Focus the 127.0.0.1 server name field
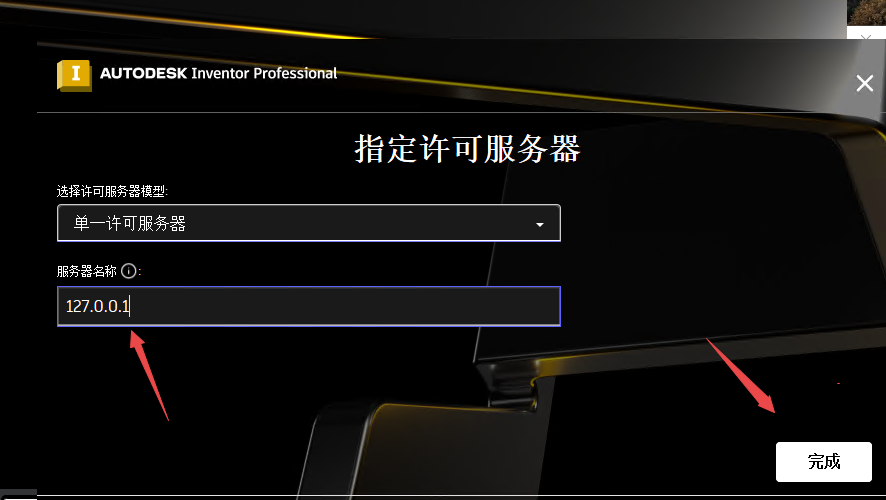Screen dimensions: 886x500 click(x=309, y=306)
